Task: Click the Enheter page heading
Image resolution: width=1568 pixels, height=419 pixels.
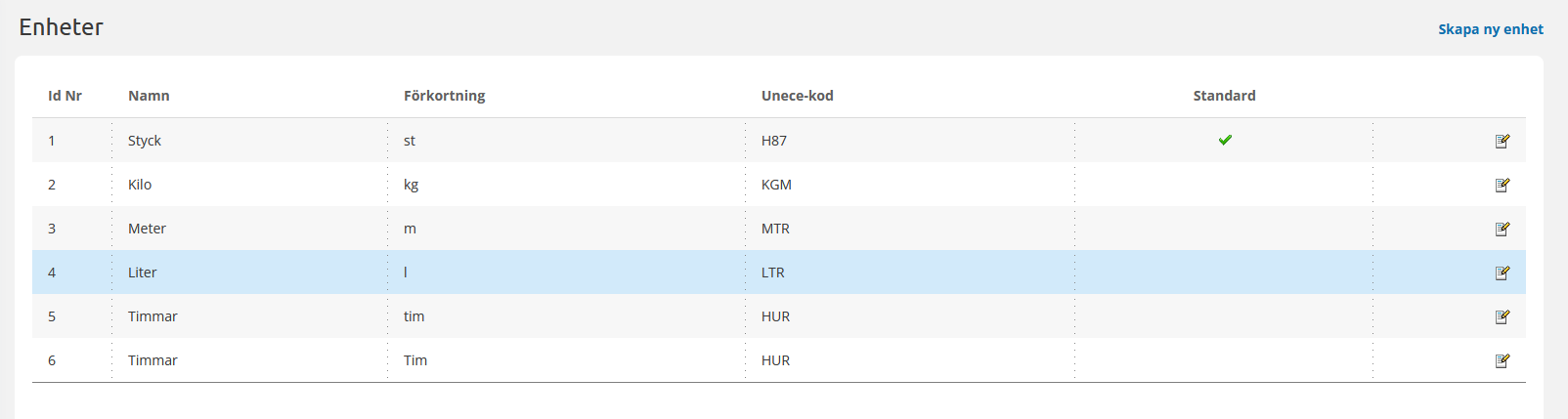Action: [61, 27]
